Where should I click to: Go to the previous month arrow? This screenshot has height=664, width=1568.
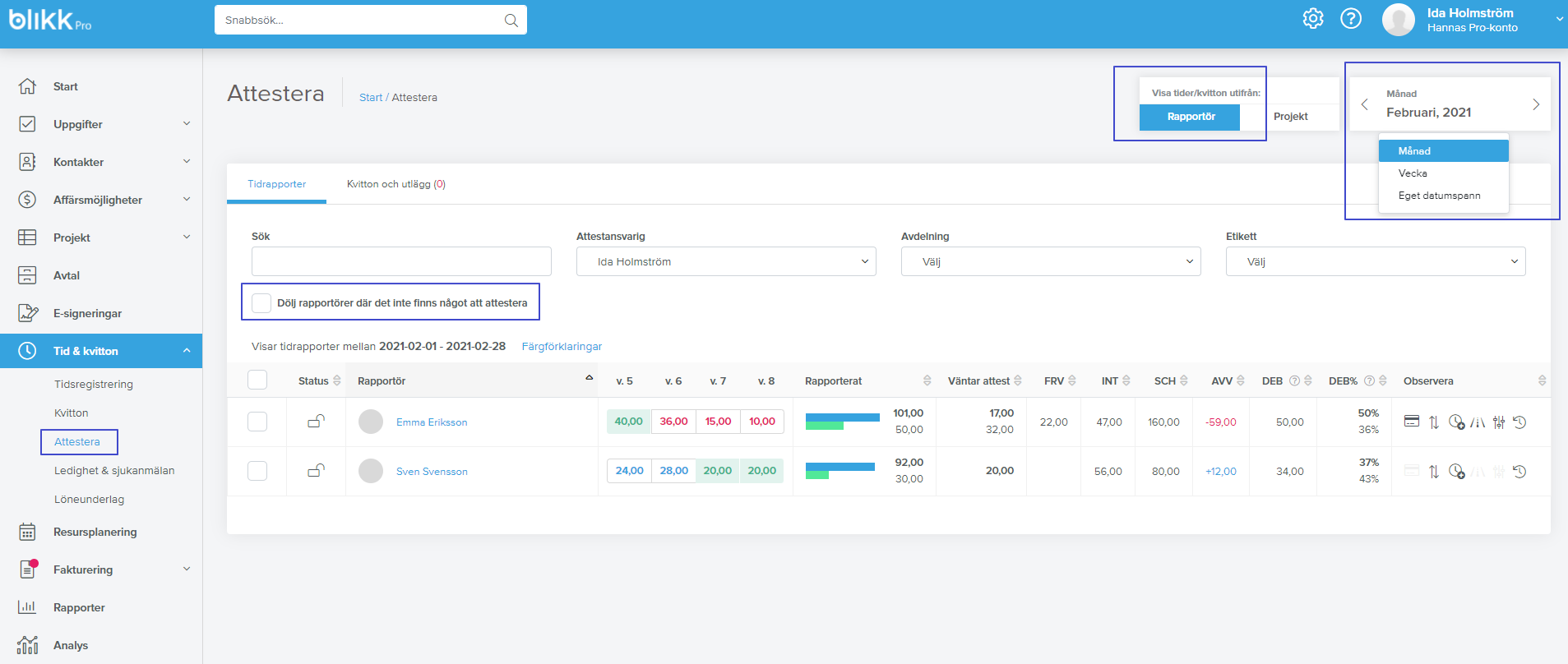(x=1365, y=104)
